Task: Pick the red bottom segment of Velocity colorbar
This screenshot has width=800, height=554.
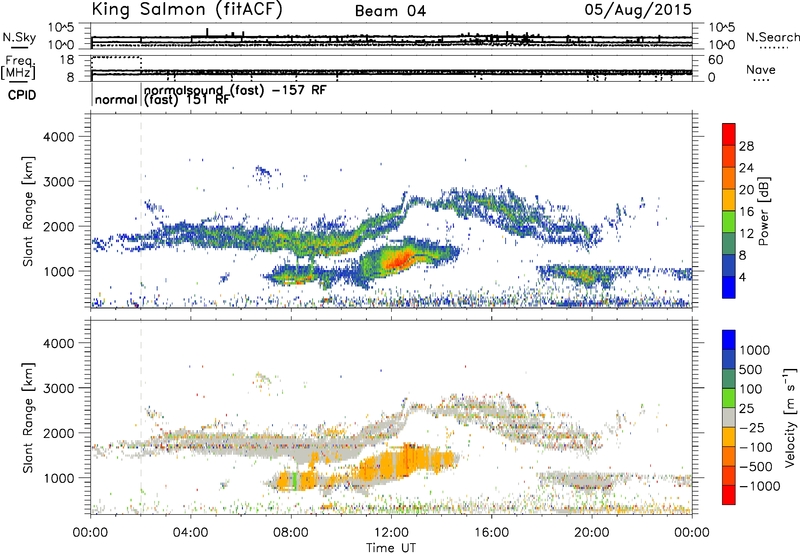Action: [729, 495]
